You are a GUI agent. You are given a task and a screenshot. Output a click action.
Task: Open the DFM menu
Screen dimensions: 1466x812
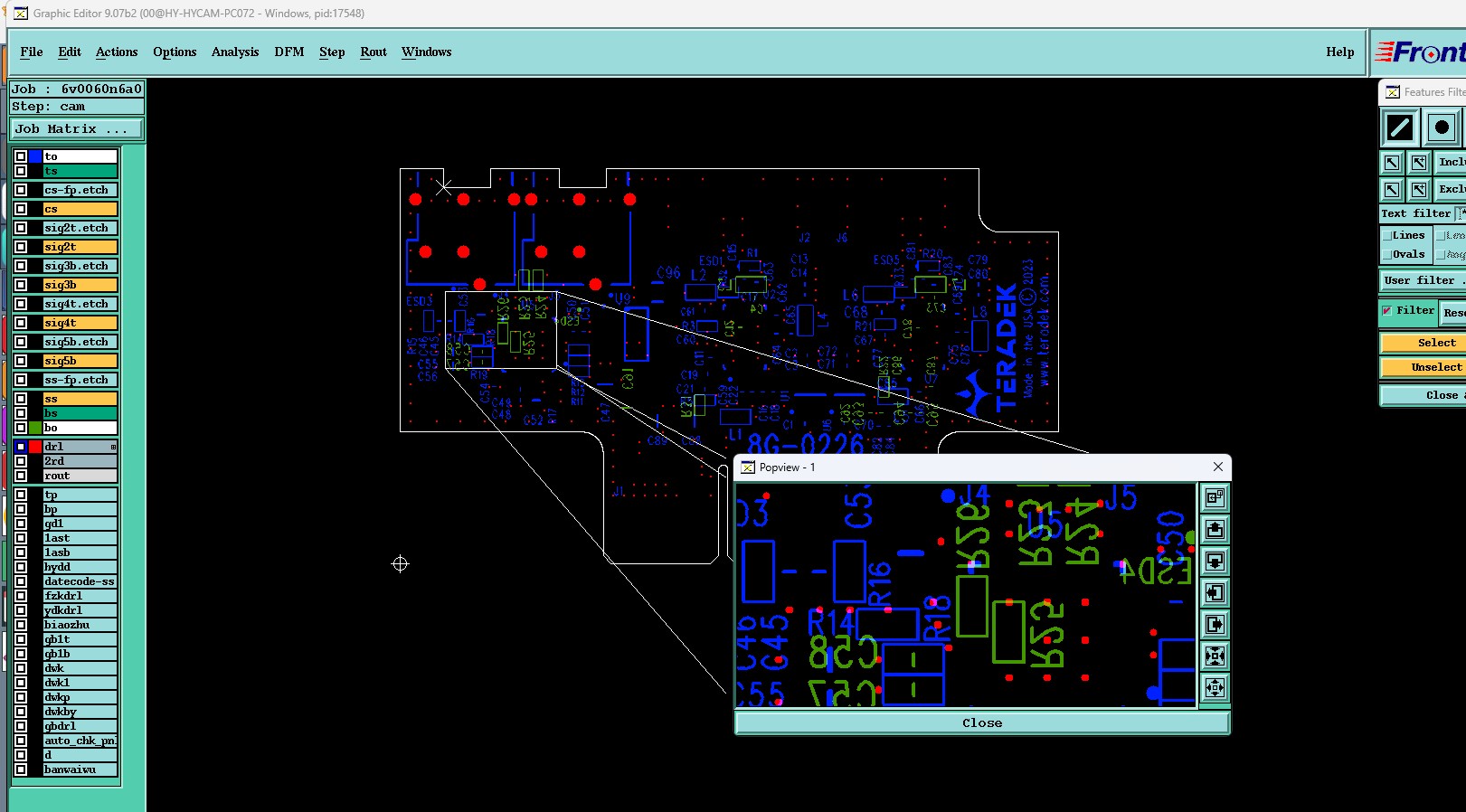point(289,52)
